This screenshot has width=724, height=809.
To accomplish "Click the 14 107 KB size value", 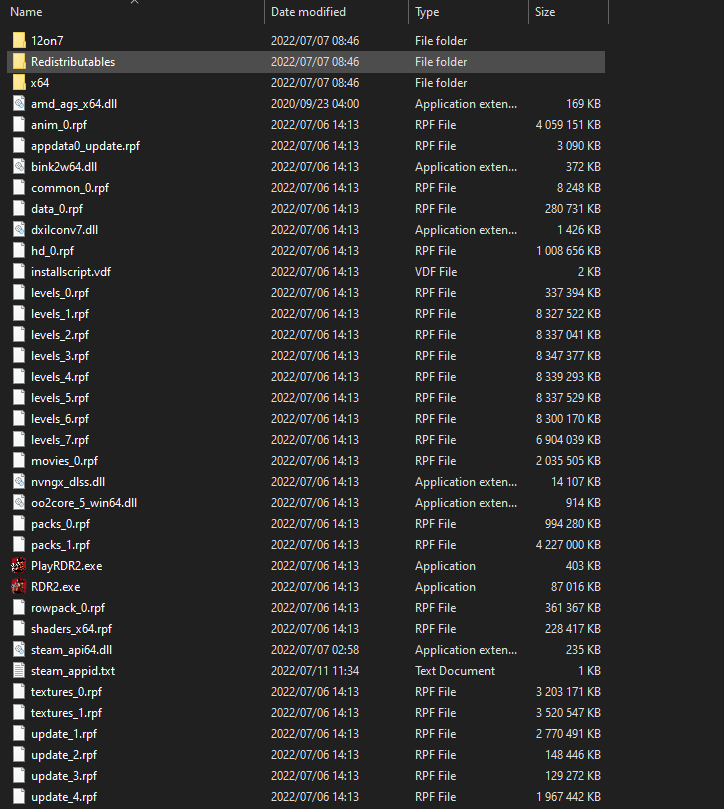I will pos(575,481).
